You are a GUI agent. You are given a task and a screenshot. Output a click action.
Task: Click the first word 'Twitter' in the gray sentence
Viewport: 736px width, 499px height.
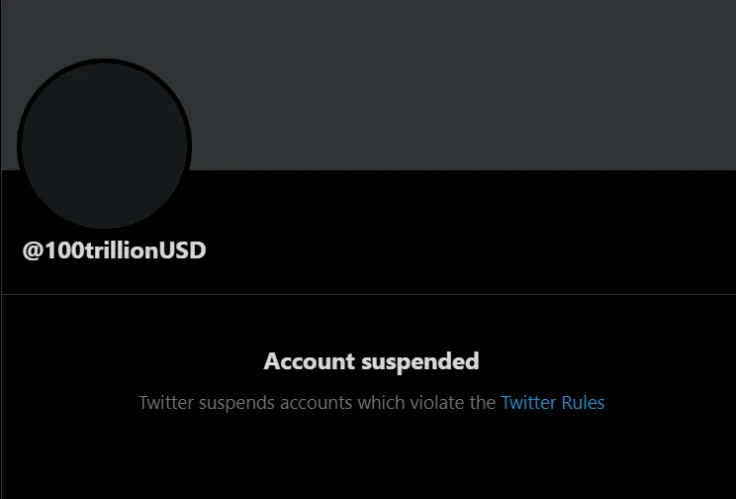point(166,403)
